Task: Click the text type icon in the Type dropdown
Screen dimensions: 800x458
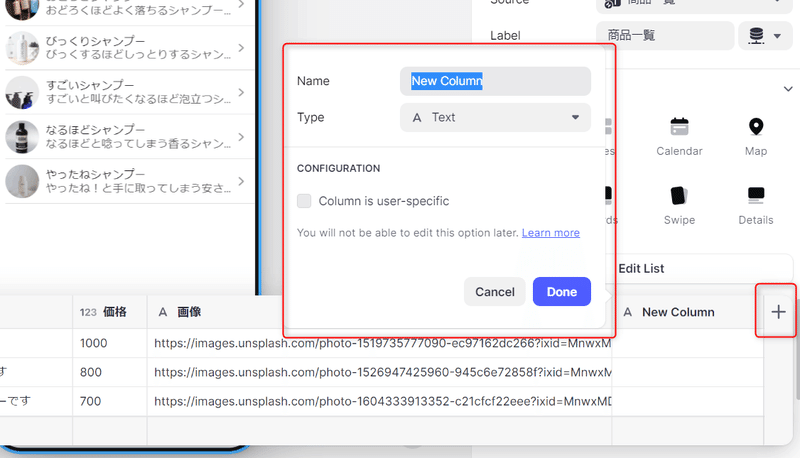Action: [x=417, y=118]
